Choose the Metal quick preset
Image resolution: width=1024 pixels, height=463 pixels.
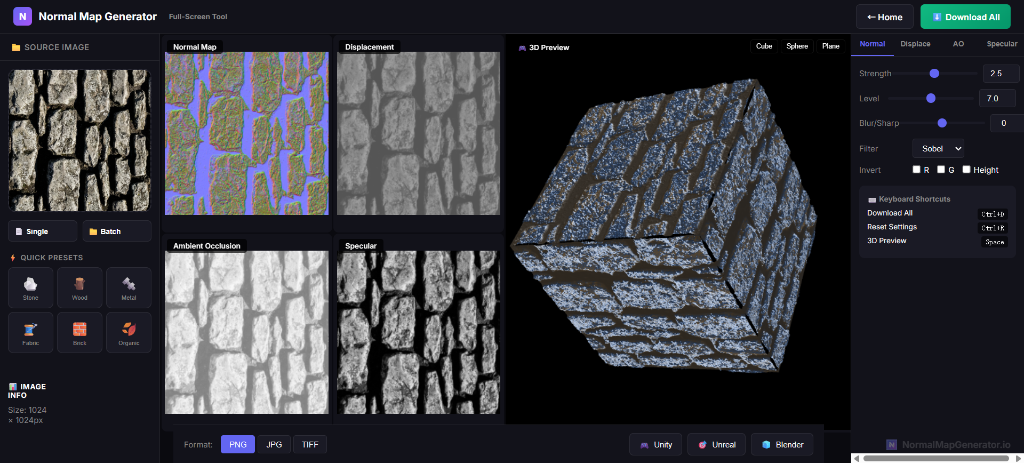(128, 287)
